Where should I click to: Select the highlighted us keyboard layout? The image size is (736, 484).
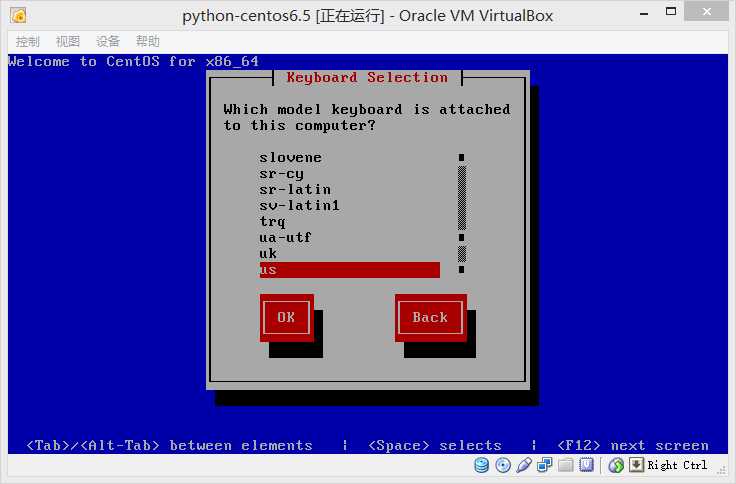tap(350, 270)
